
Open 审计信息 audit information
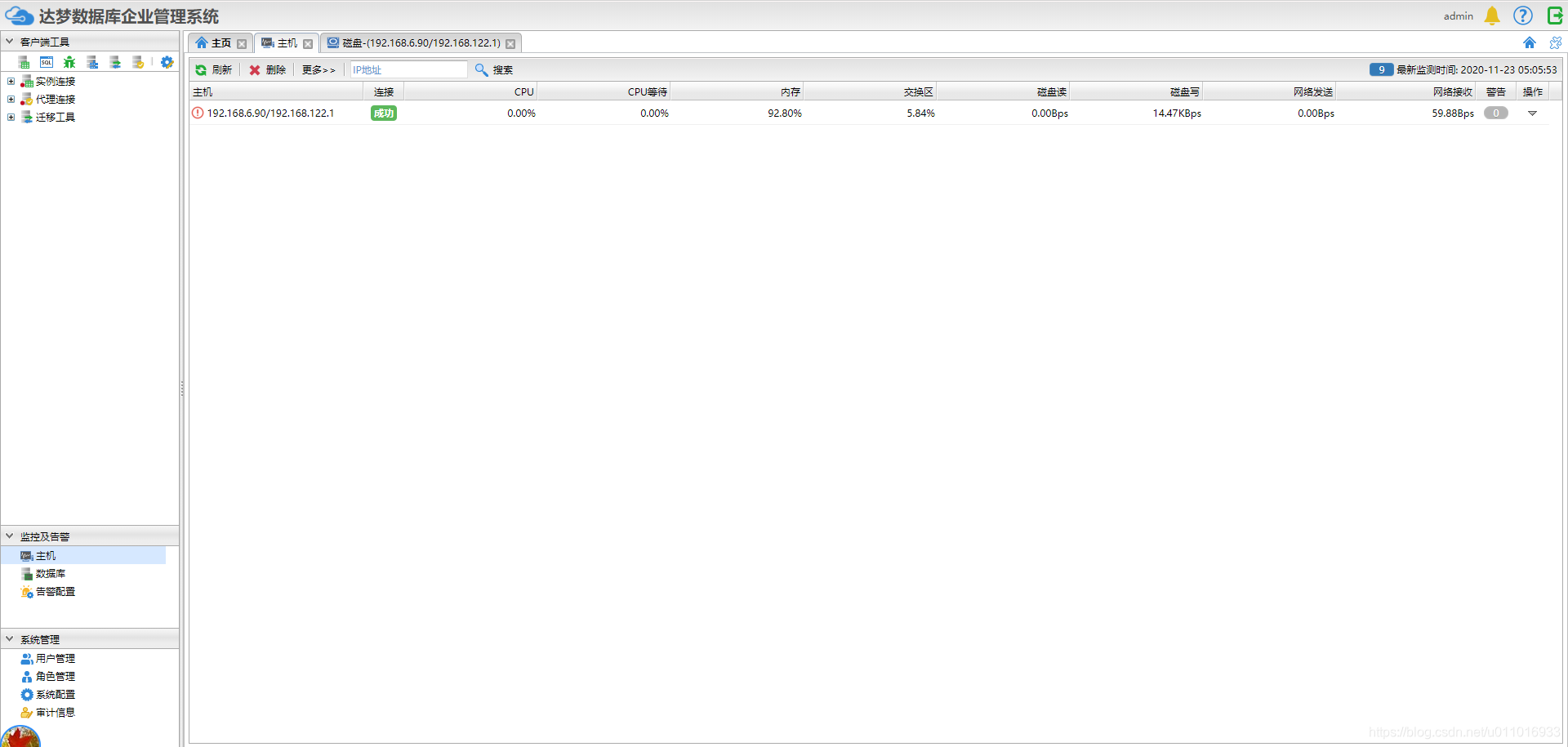(56, 712)
